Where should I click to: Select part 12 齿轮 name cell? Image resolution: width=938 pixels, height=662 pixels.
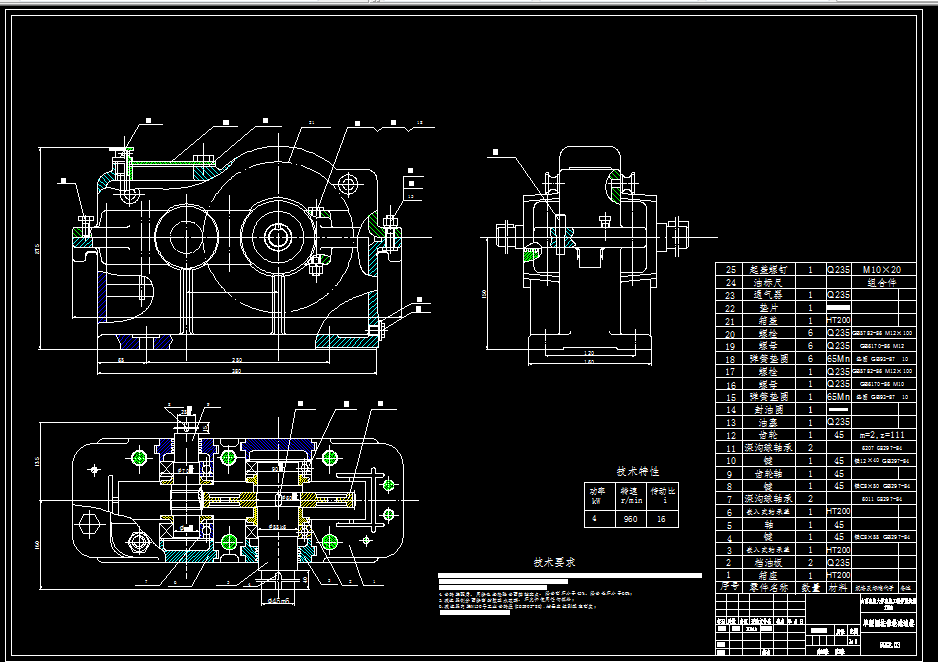[x=769, y=435]
